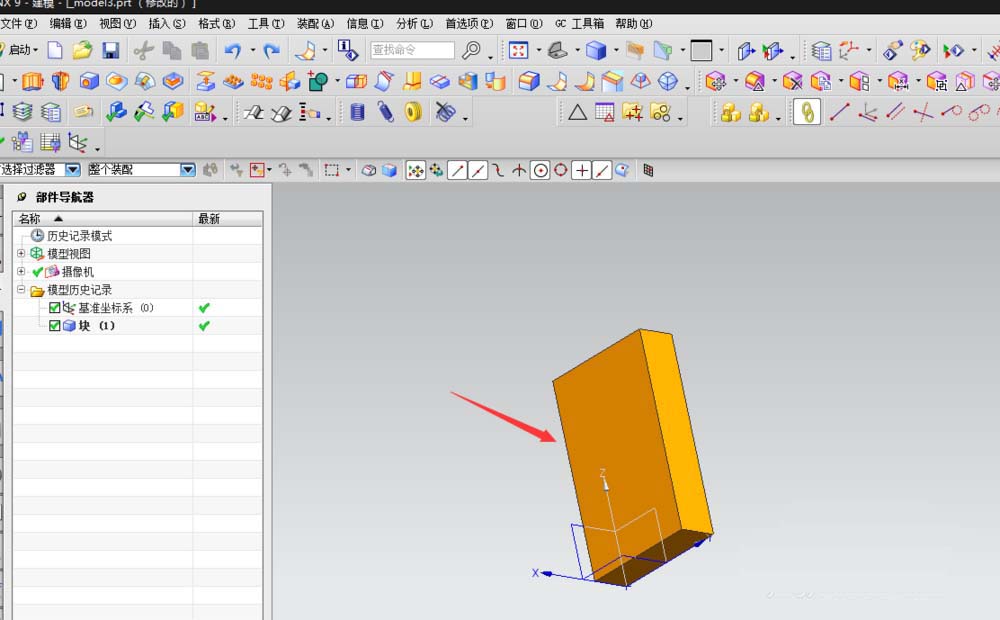Click the Redo arrow icon

click(x=272, y=50)
